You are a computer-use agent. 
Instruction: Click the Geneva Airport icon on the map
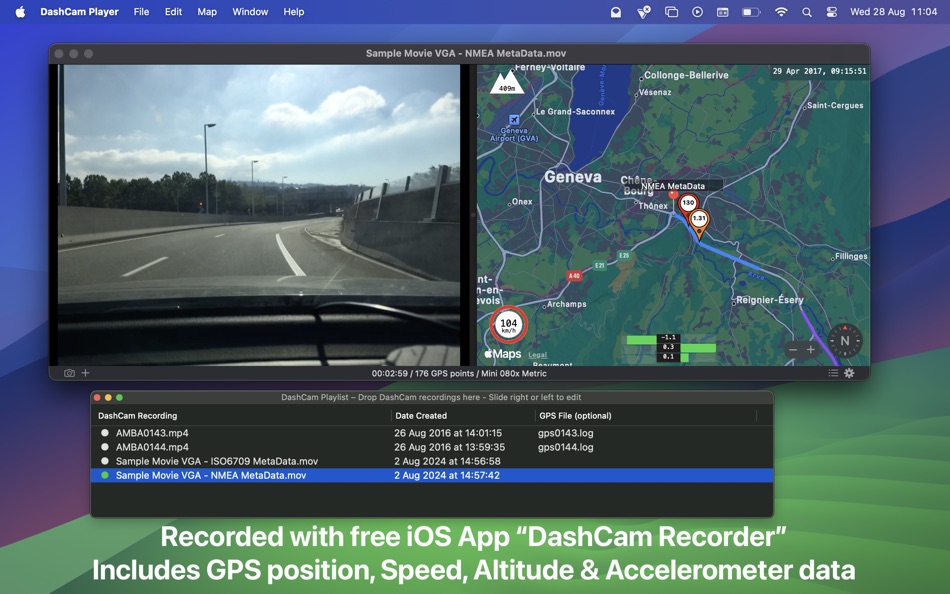514,120
